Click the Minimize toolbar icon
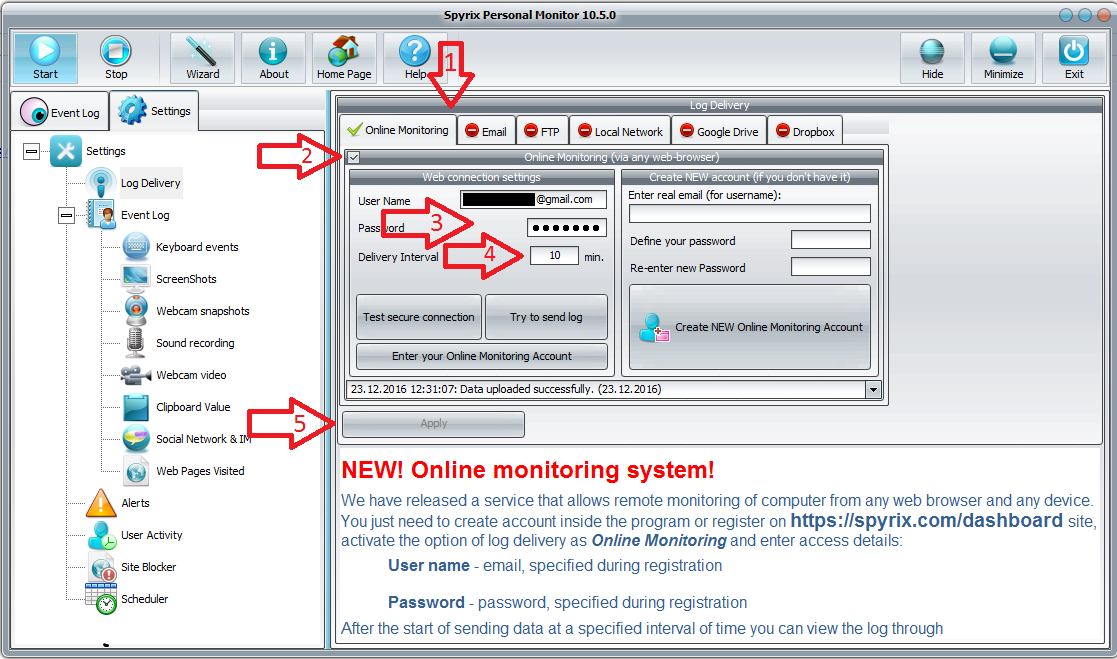 click(1003, 58)
